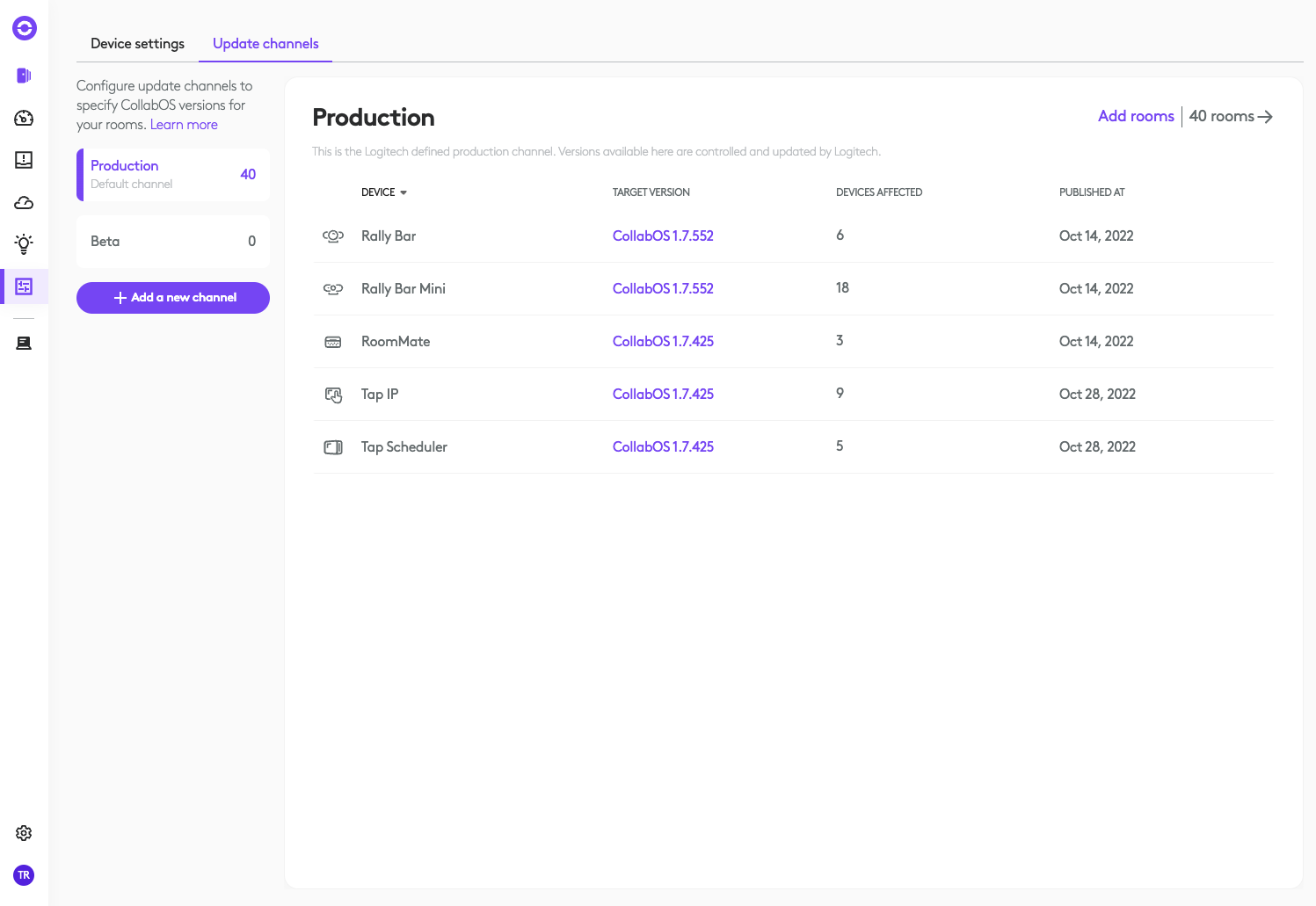
Task: Open CollabOS 1.7.552 for Rally Bar Mini
Action: point(663,288)
